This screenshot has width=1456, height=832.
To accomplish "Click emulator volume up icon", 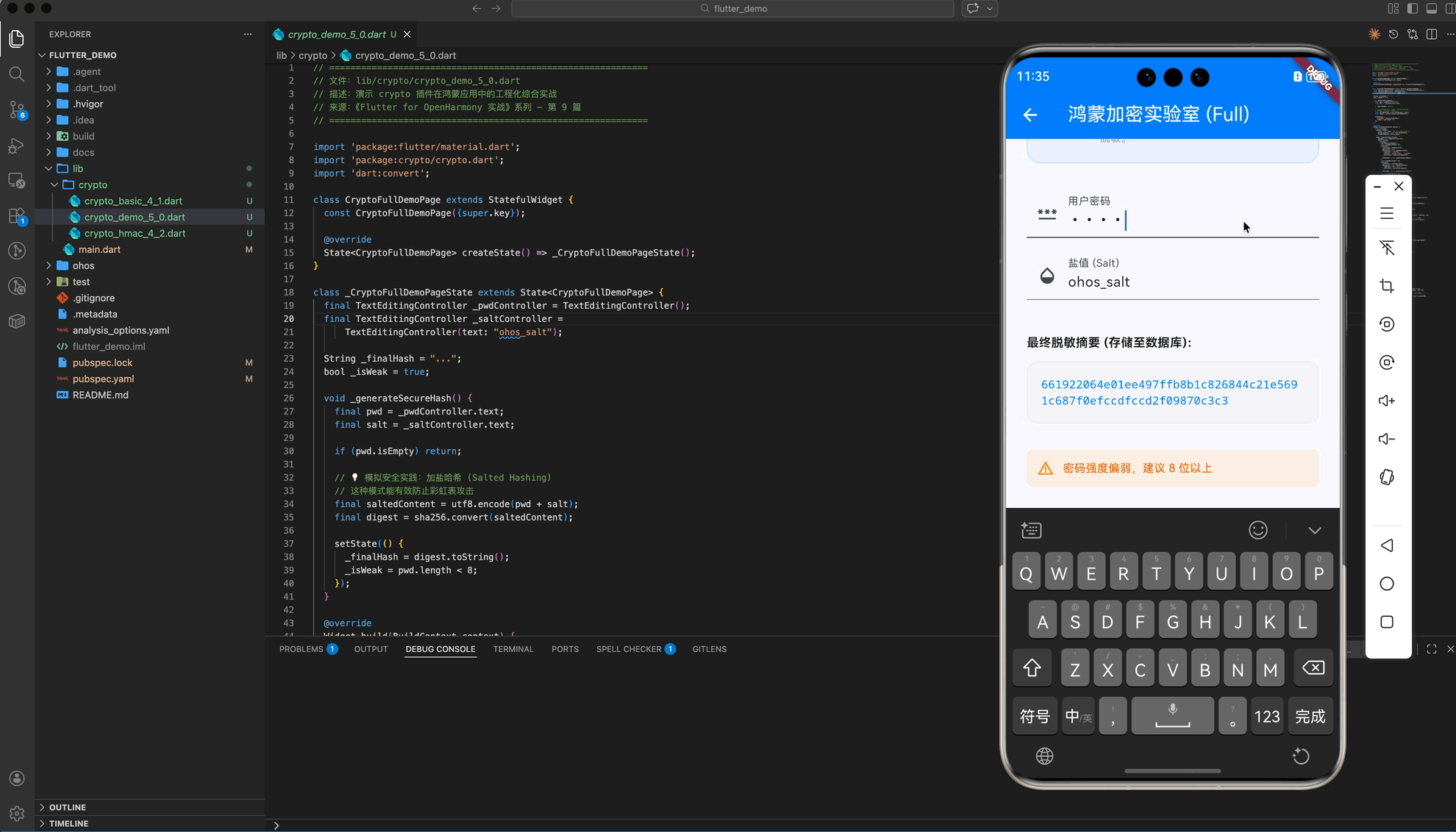I will pyautogui.click(x=1386, y=401).
